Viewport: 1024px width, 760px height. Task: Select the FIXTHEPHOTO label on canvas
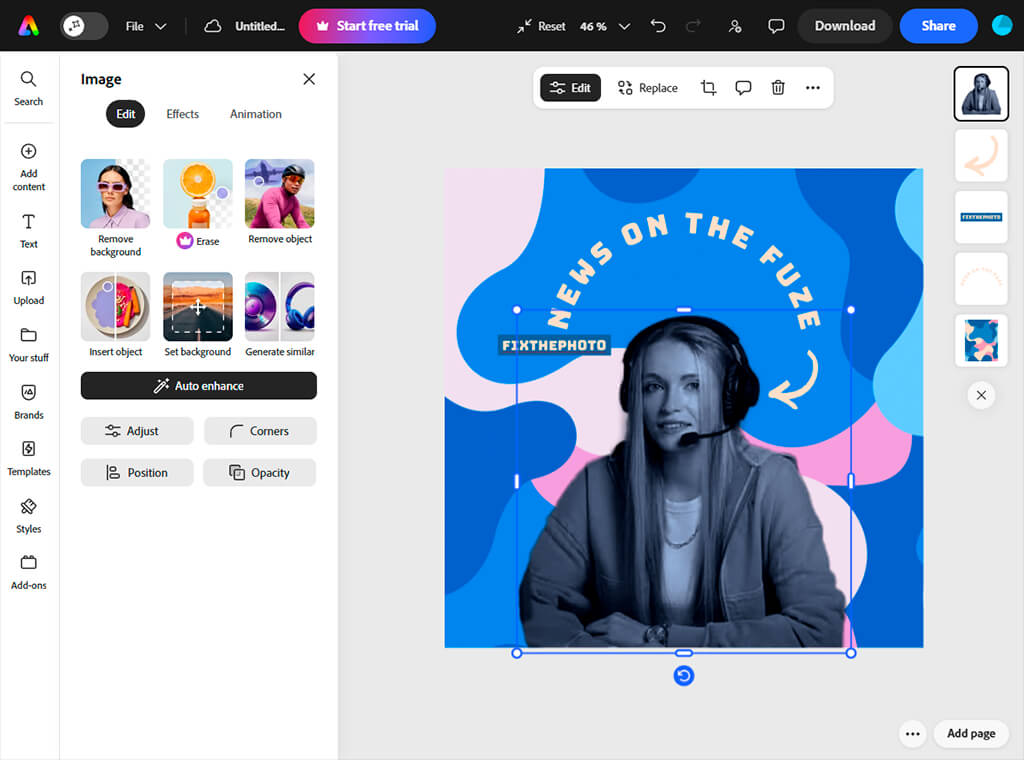click(x=554, y=345)
